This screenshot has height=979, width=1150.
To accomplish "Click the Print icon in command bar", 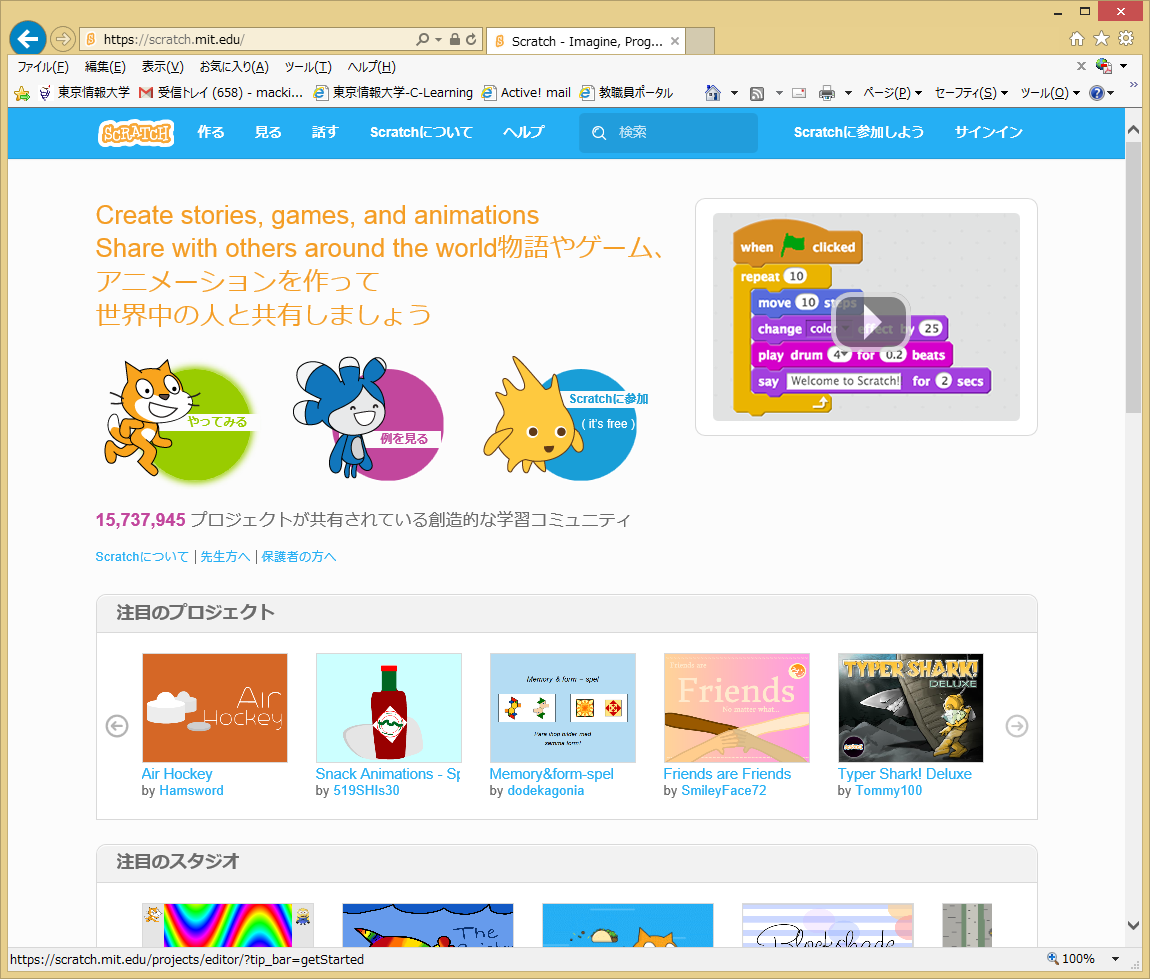I will click(x=827, y=93).
